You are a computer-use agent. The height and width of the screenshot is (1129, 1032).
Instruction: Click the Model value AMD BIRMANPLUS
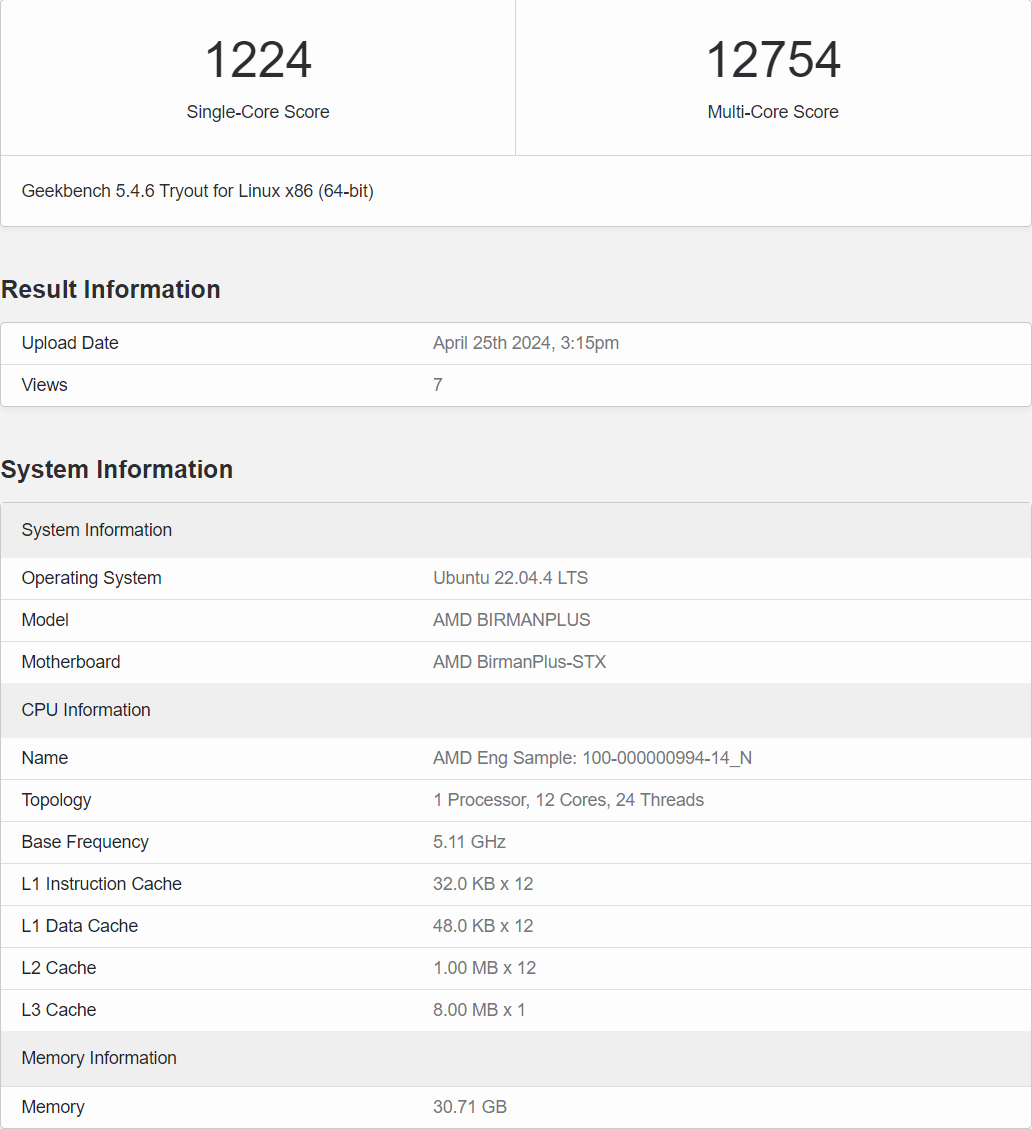(x=511, y=620)
